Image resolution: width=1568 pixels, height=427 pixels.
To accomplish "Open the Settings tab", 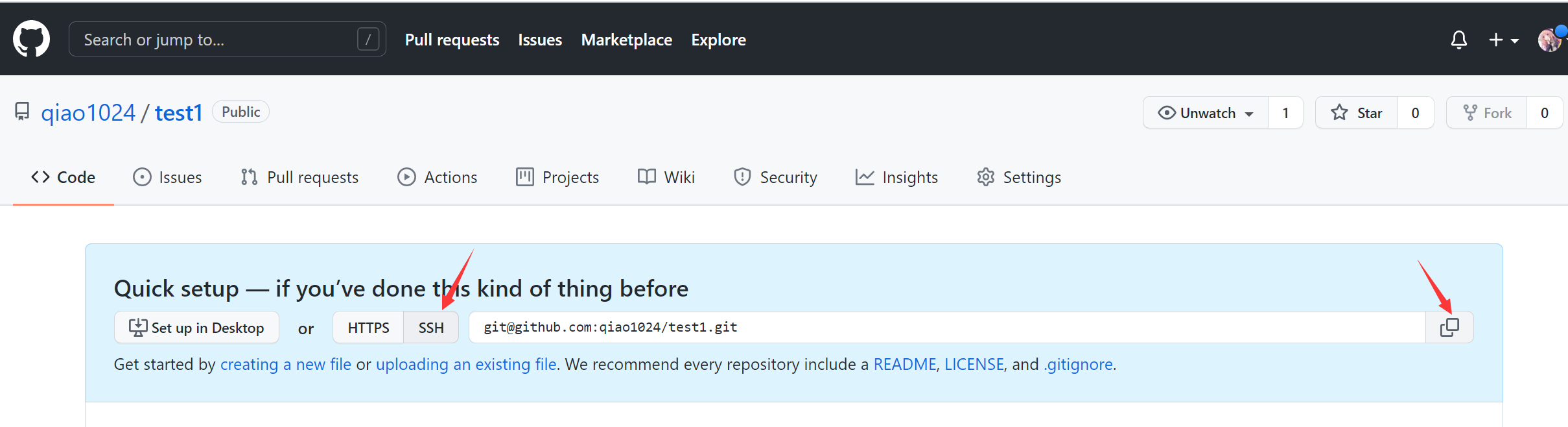I will click(x=1019, y=177).
